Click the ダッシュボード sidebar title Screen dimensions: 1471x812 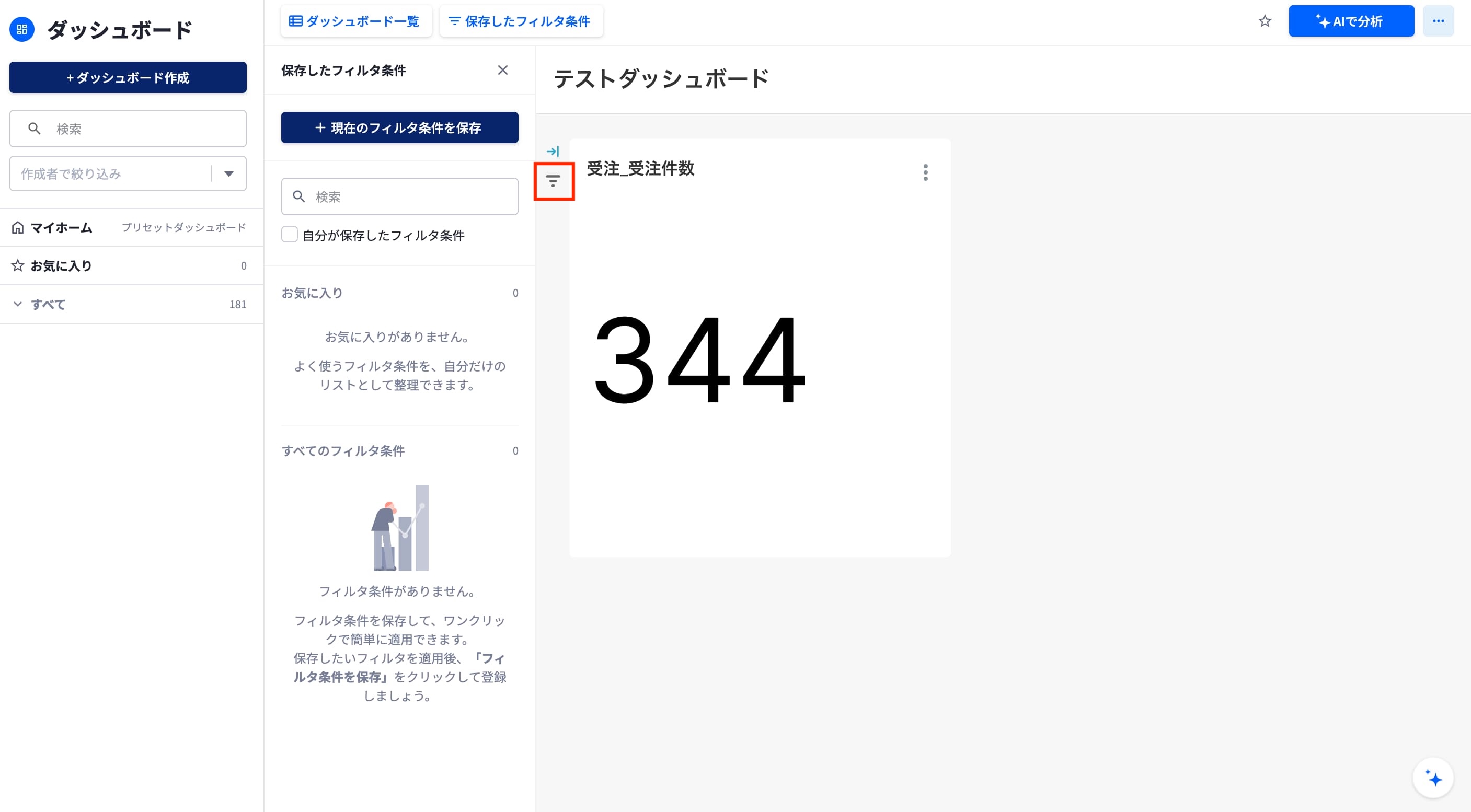120,30
